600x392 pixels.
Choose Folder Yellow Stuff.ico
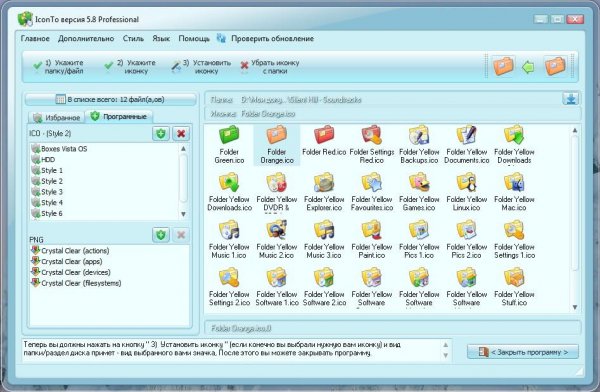[x=514, y=287]
